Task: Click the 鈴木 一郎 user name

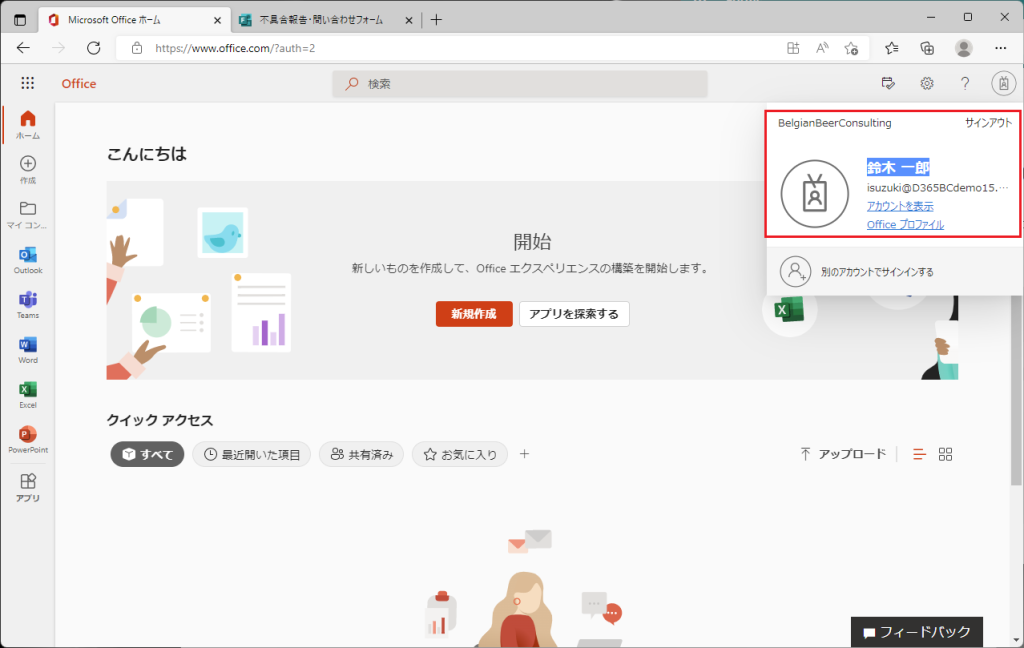Action: pos(898,167)
